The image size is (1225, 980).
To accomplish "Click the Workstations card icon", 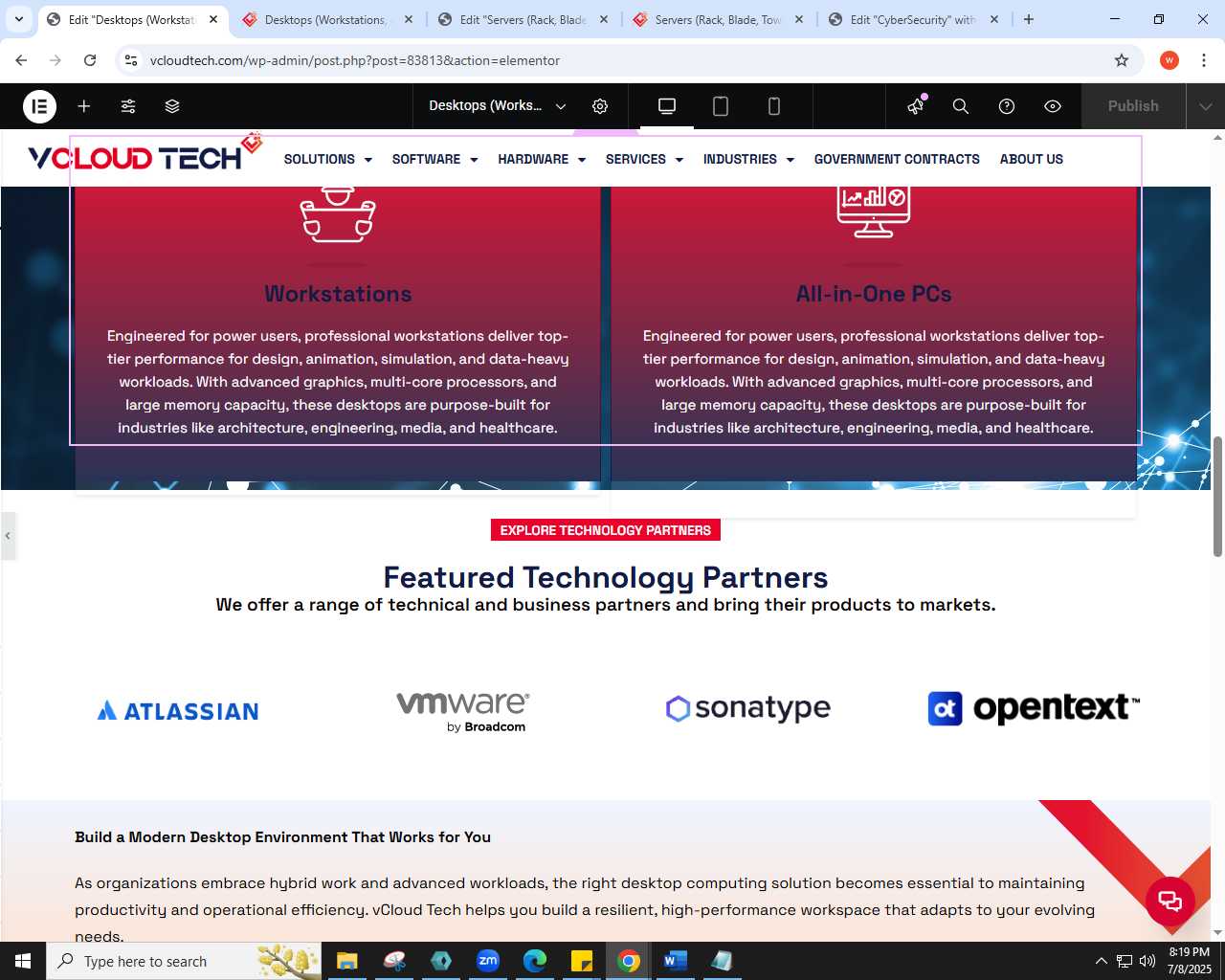I will tap(338, 214).
